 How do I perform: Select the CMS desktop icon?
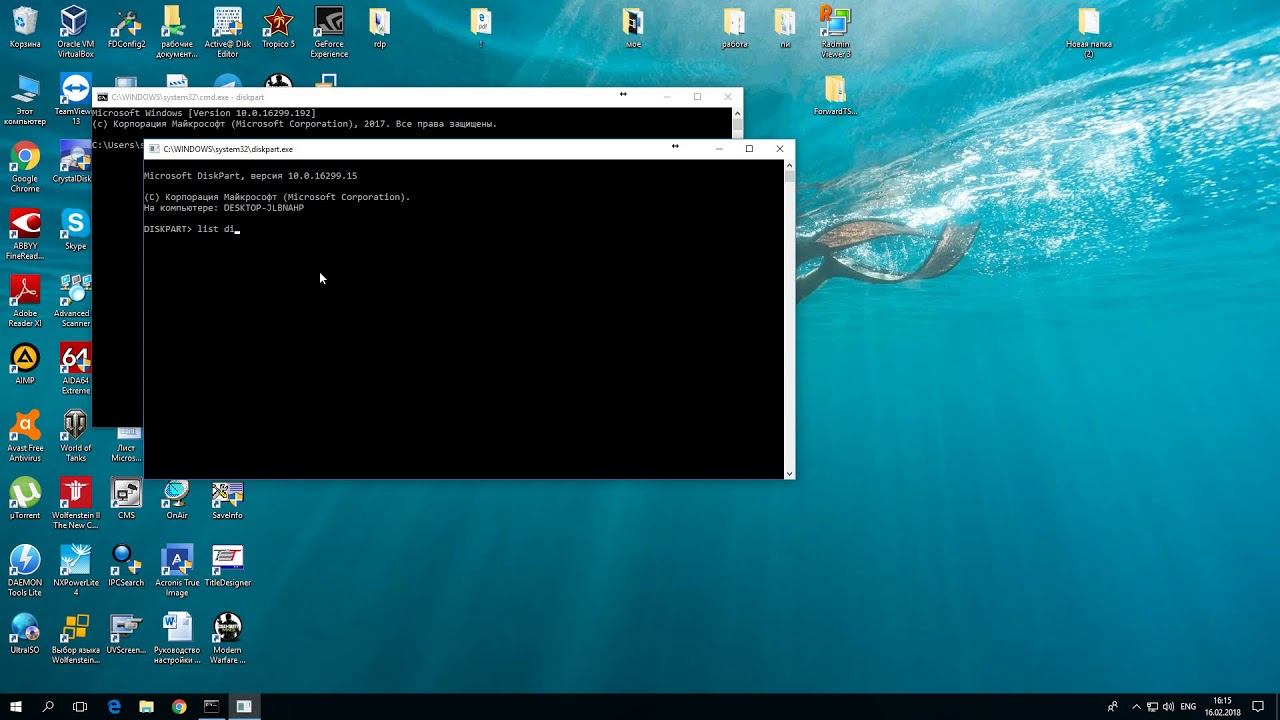coord(126,499)
